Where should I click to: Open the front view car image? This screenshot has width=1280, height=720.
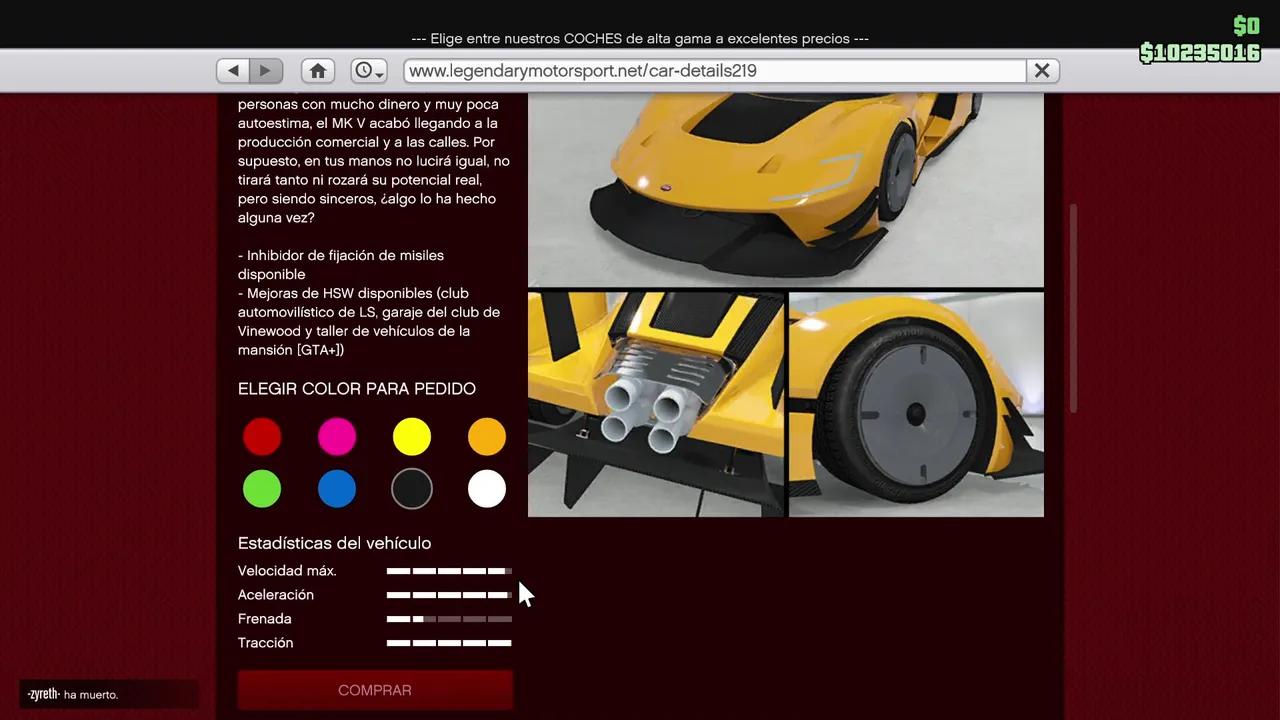click(785, 190)
